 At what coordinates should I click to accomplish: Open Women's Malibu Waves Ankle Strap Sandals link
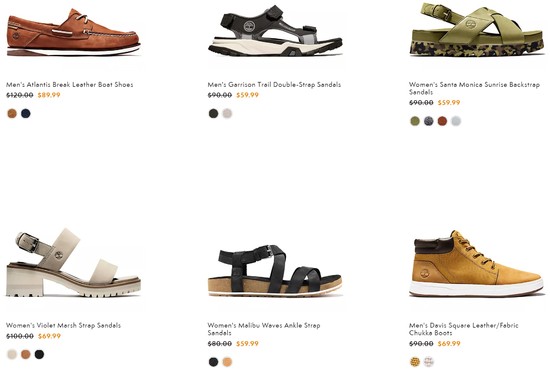coord(264,329)
